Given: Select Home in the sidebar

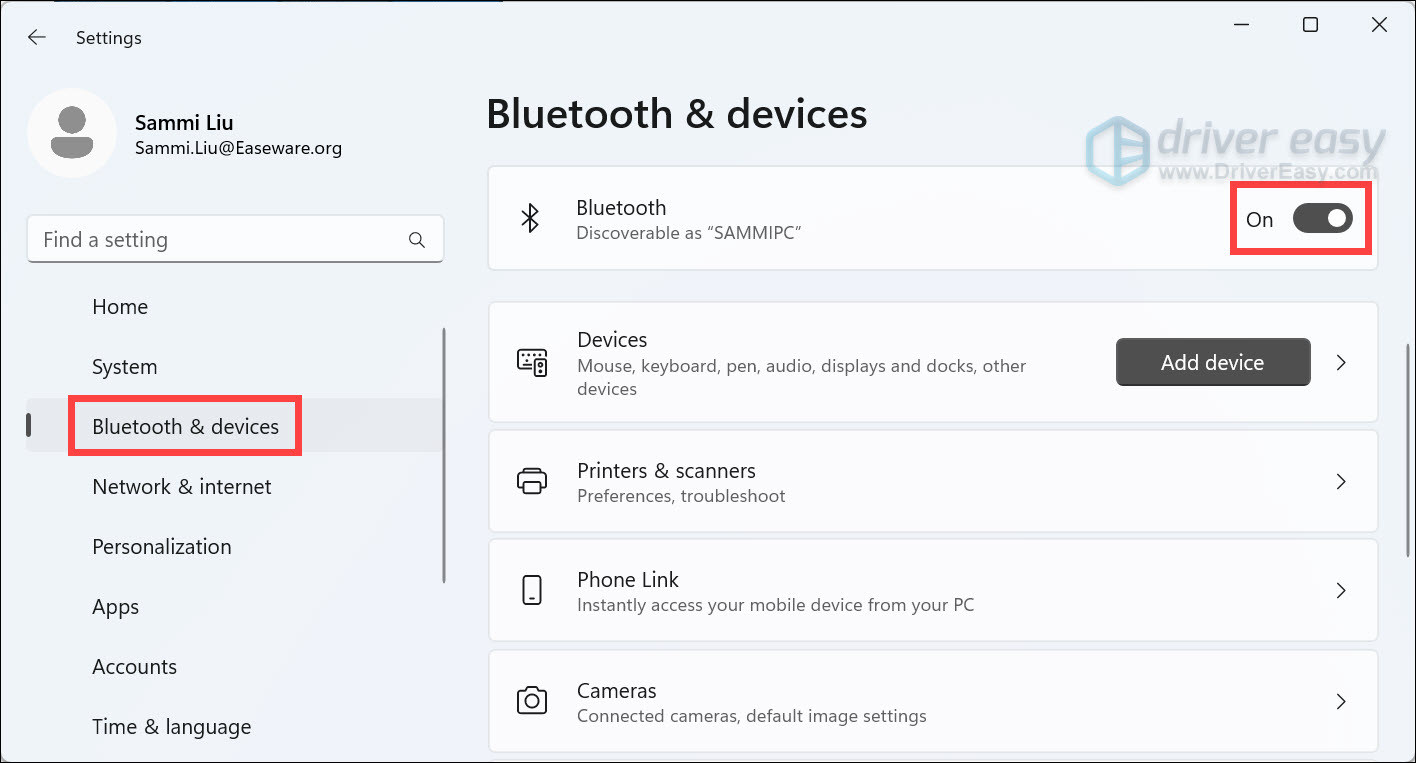Looking at the screenshot, I should [x=120, y=306].
